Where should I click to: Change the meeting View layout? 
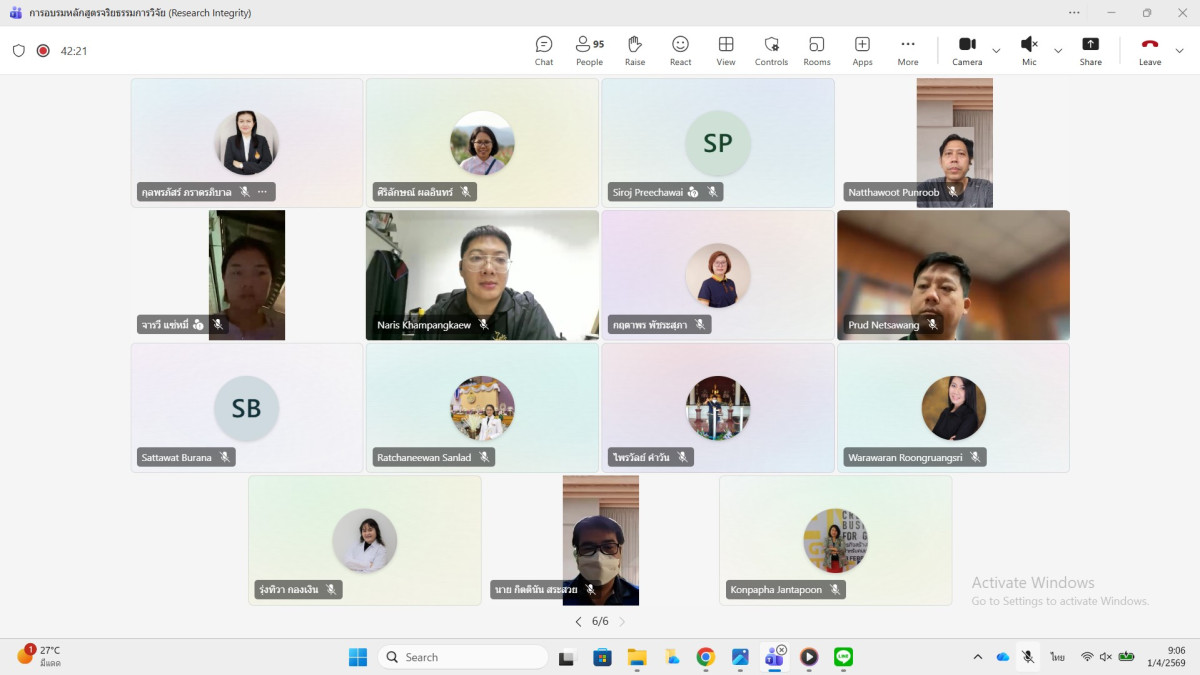[726, 51]
